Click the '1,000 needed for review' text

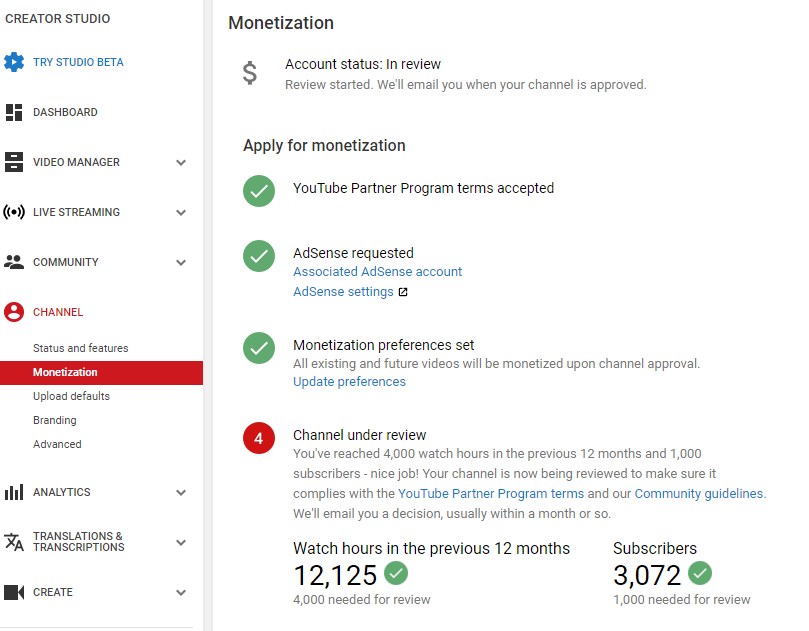pyautogui.click(x=682, y=600)
